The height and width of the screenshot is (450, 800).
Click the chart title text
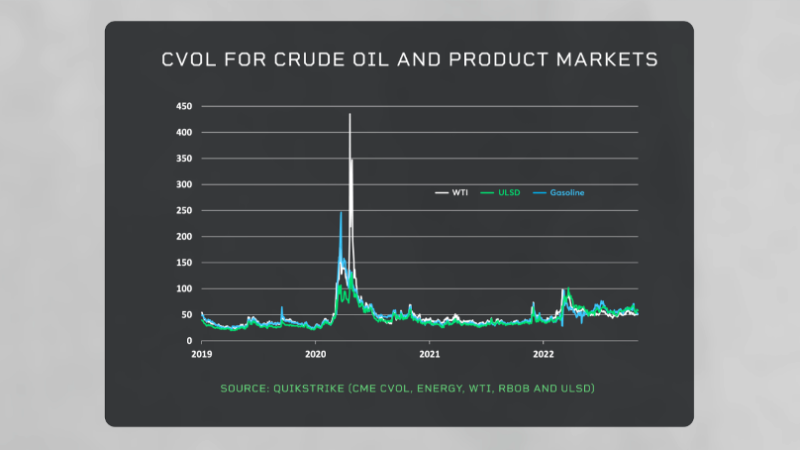410,60
